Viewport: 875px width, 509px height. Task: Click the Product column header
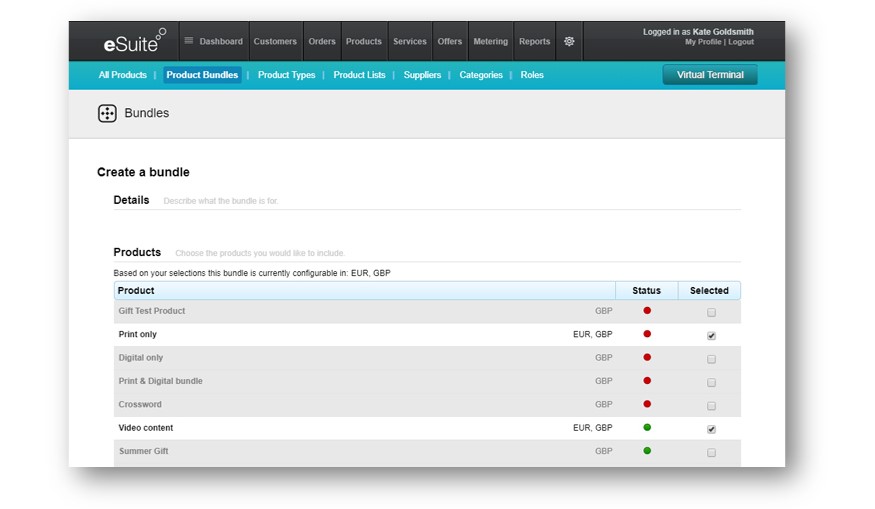tap(136, 291)
